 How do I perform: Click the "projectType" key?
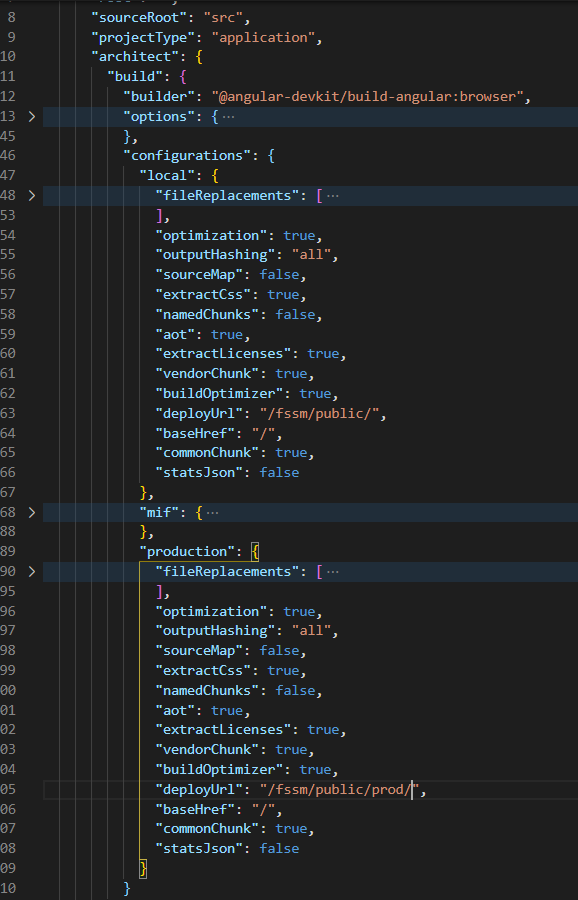point(143,38)
